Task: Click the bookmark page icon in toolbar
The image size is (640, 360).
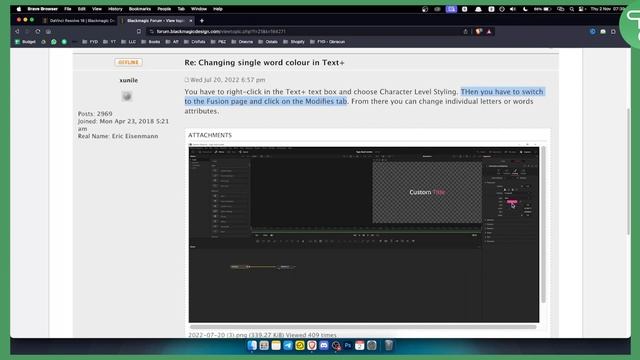Action: [x=139, y=31]
